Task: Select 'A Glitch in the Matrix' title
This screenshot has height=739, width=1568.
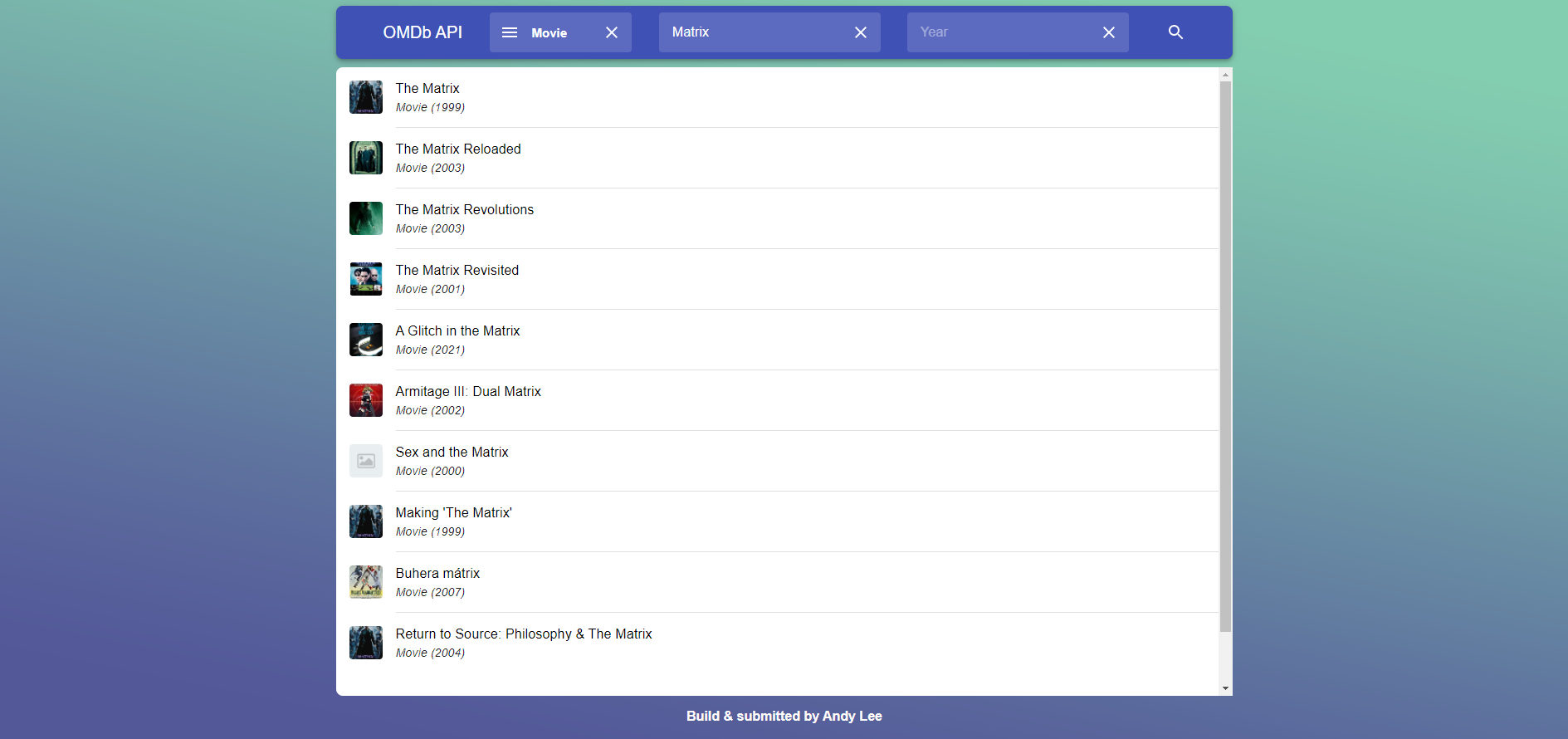Action: (x=458, y=330)
